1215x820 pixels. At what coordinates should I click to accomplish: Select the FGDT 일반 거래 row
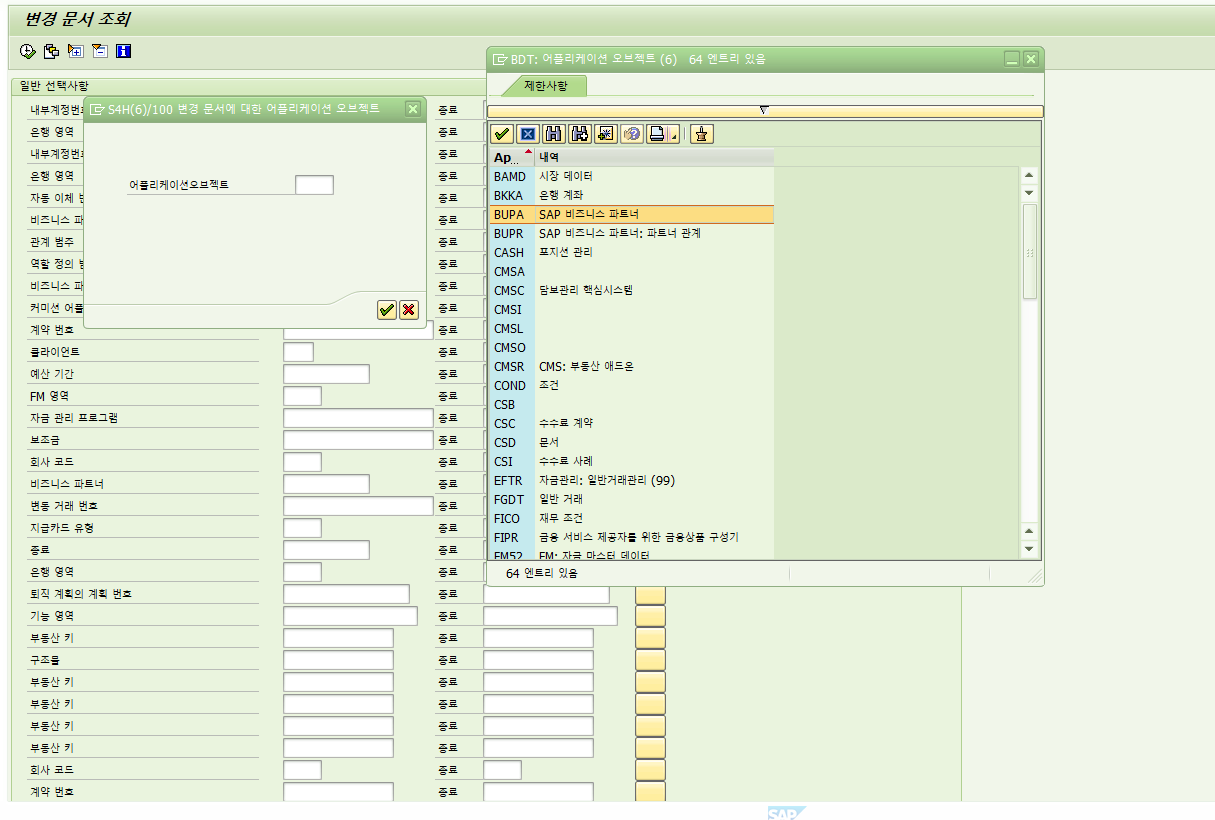point(632,499)
